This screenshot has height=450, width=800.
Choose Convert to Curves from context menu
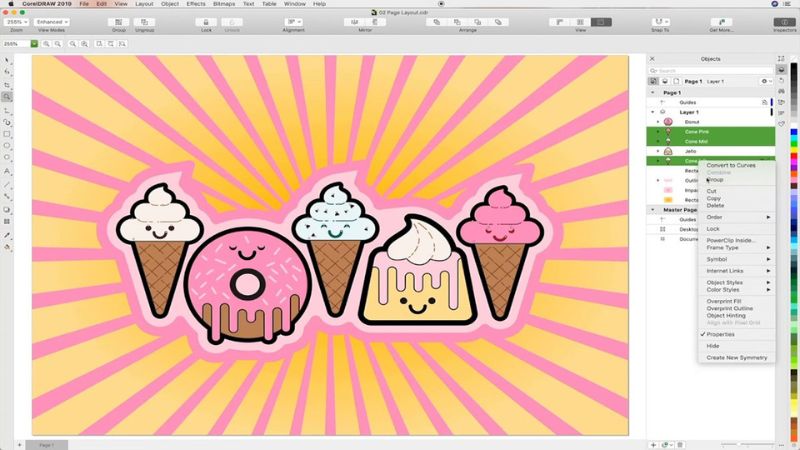730,165
